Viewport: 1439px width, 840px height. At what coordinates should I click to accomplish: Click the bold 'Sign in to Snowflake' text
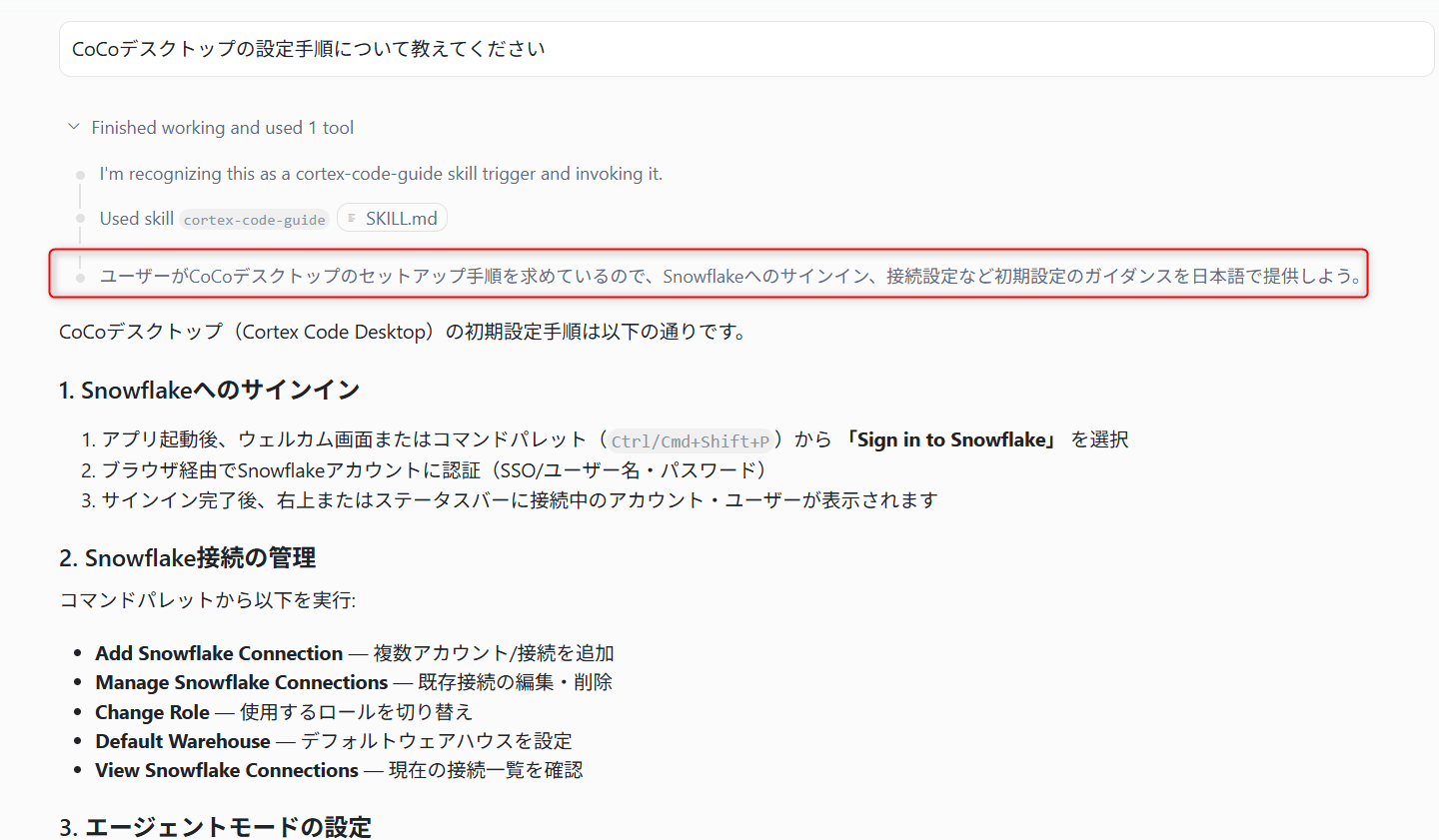point(950,439)
